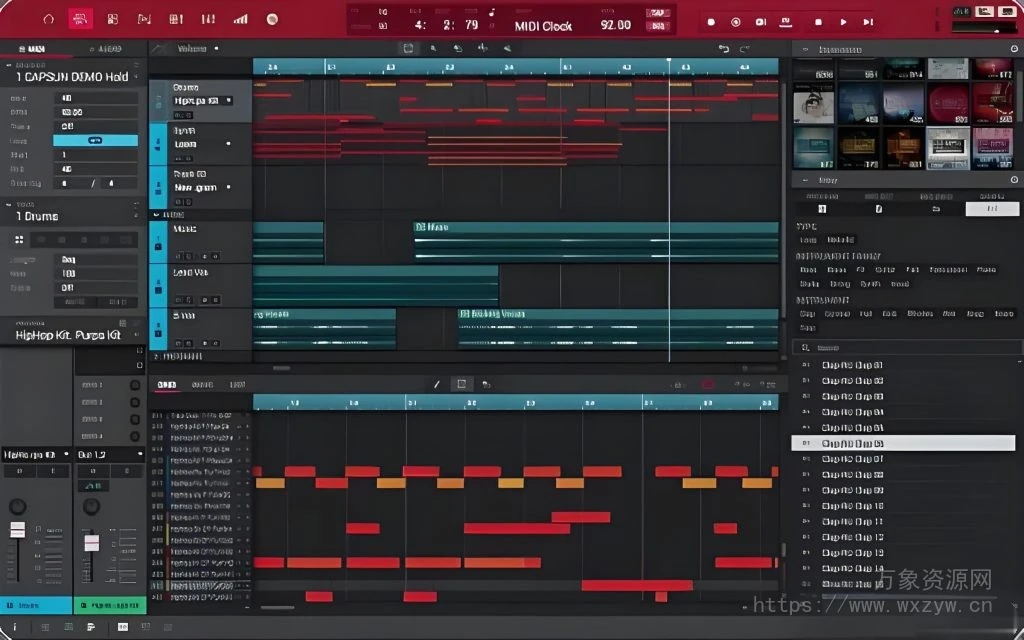1024x640 pixels.
Task: Open the Browser icon in the header toolbar
Action: [x=114, y=18]
